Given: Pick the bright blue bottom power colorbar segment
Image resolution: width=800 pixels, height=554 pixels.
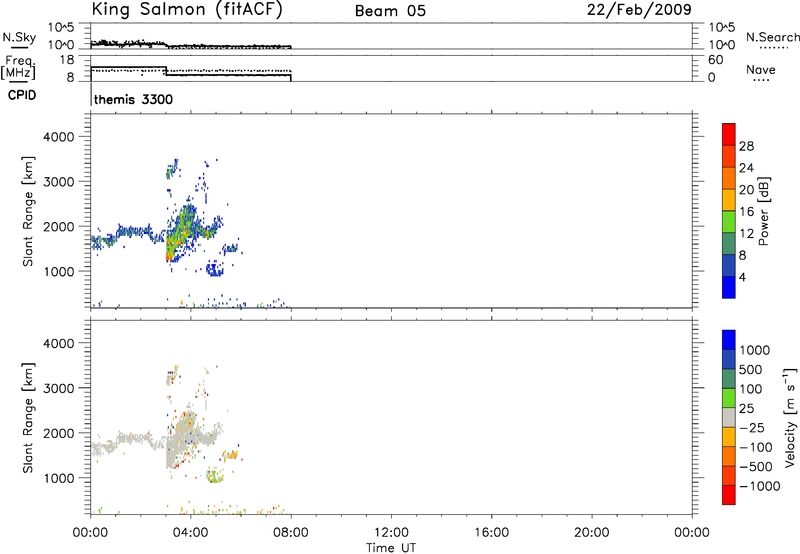Looking at the screenshot, I should [x=729, y=287].
